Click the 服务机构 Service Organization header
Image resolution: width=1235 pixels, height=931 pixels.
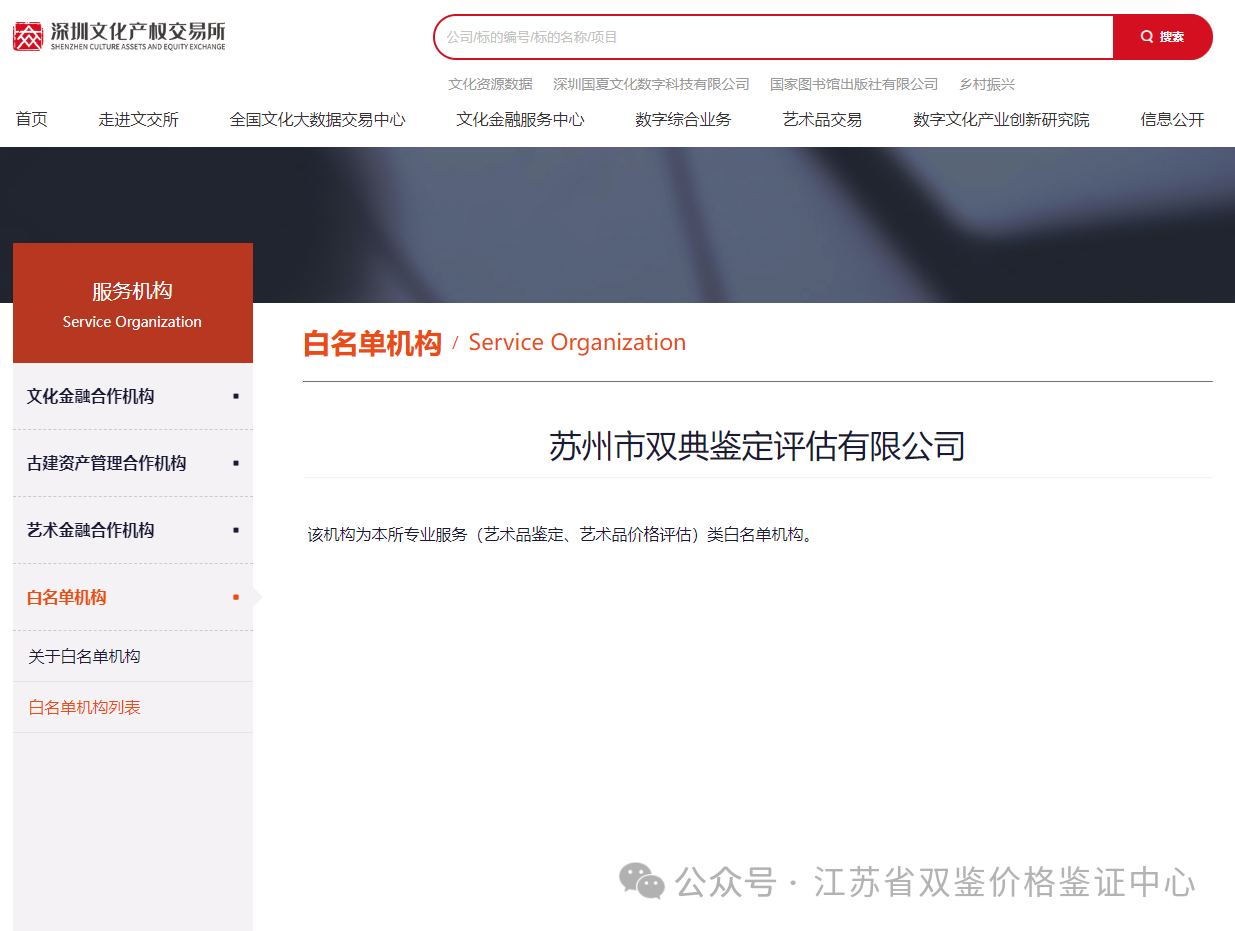pyautogui.click(x=133, y=303)
